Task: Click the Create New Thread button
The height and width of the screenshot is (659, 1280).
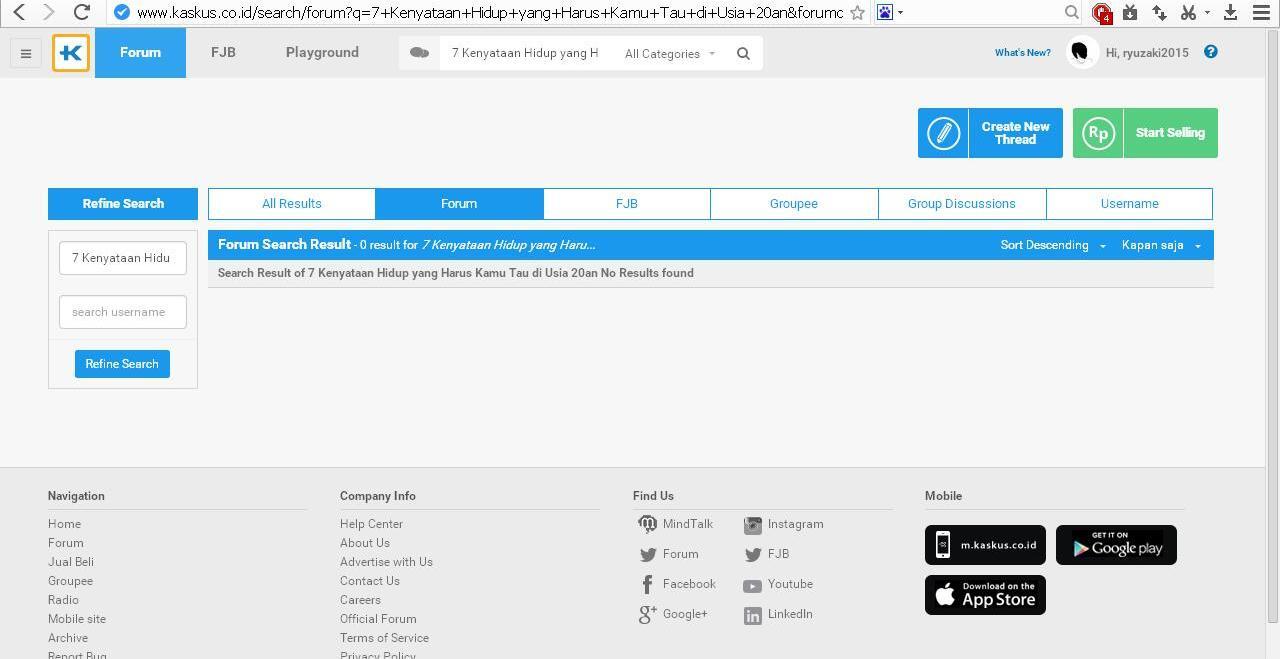Action: pos(990,133)
